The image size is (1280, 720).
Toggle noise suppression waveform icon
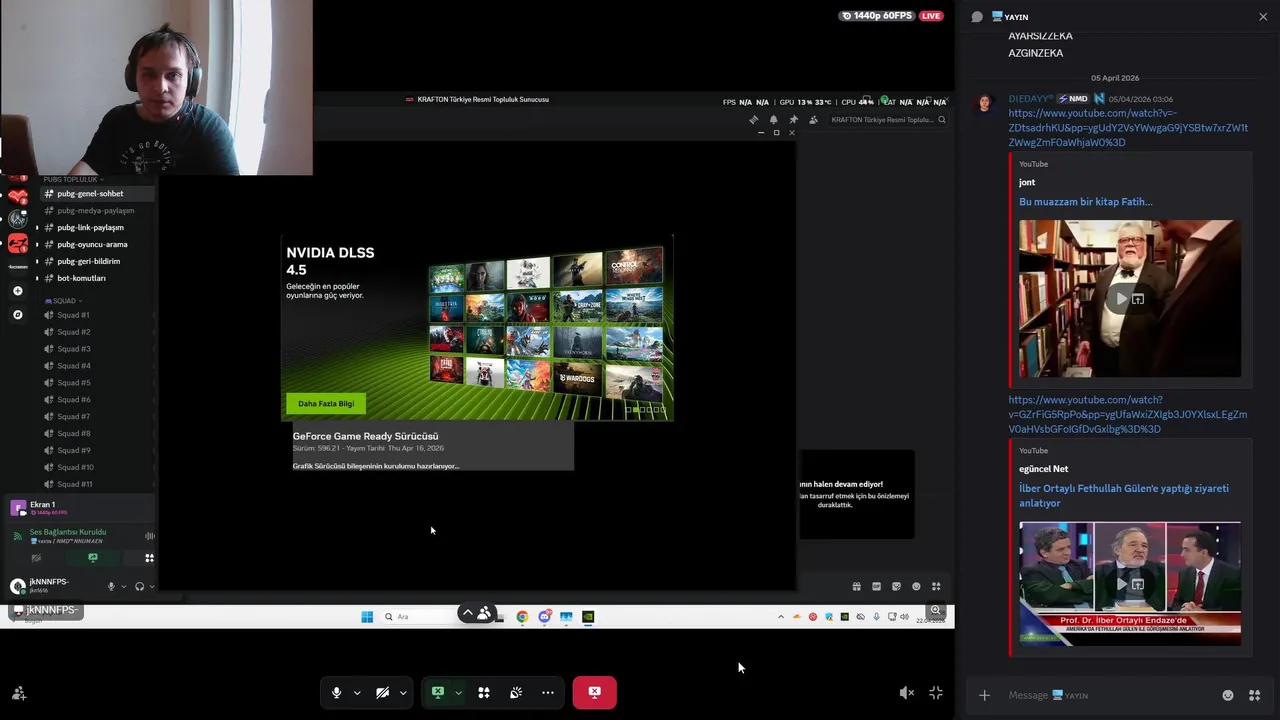(x=150, y=536)
